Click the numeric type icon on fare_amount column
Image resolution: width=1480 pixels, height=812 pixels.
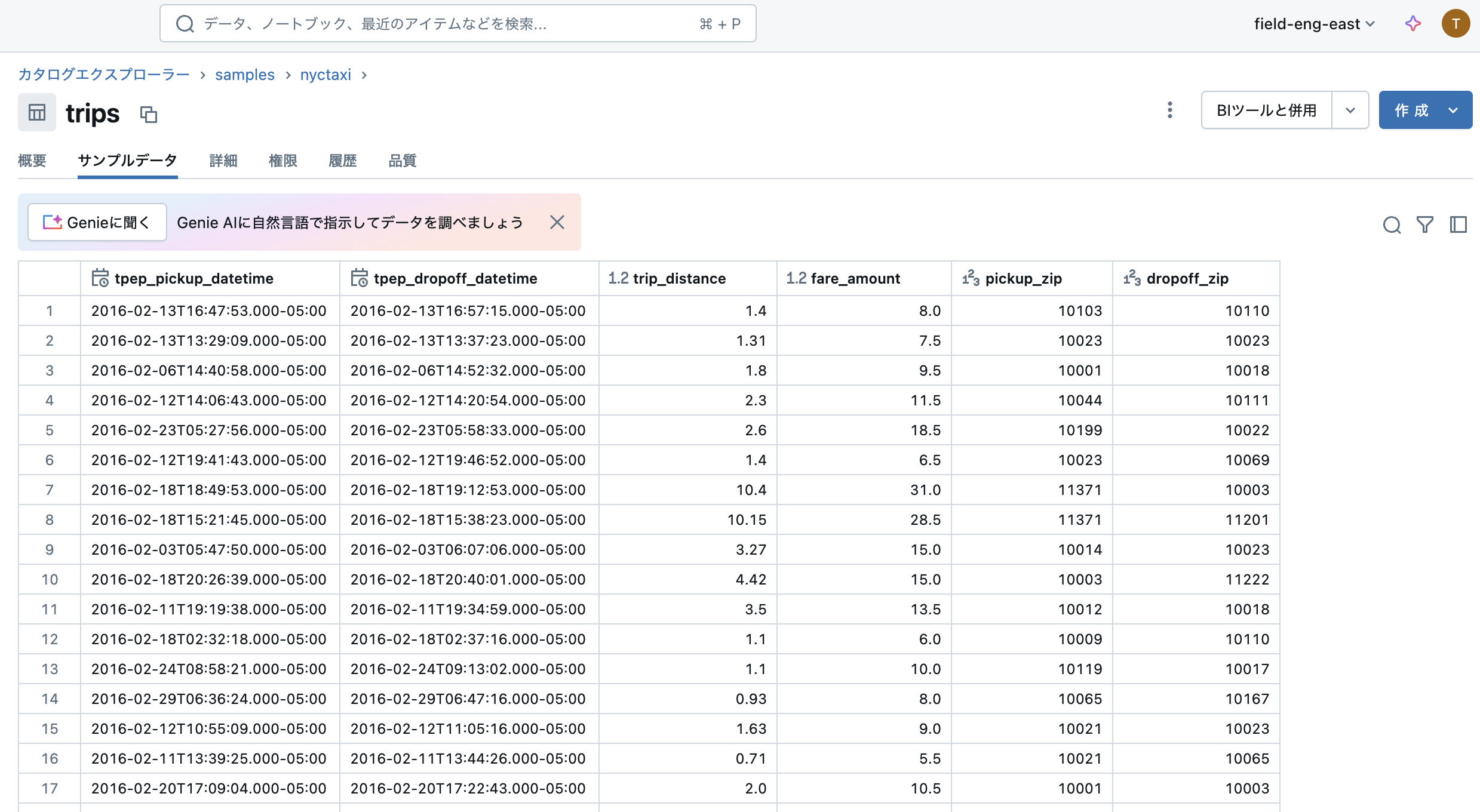795,278
